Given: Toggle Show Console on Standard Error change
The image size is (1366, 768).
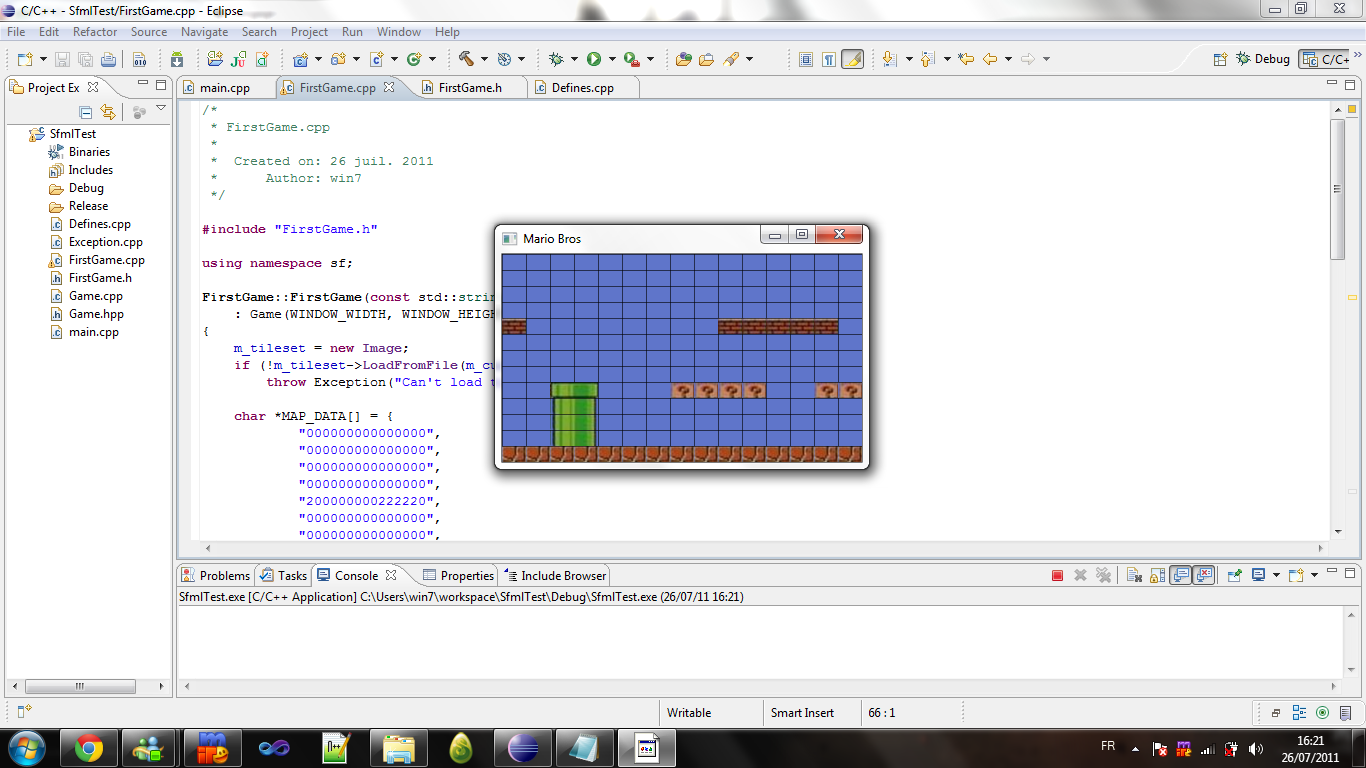Looking at the screenshot, I should pos(1204,575).
